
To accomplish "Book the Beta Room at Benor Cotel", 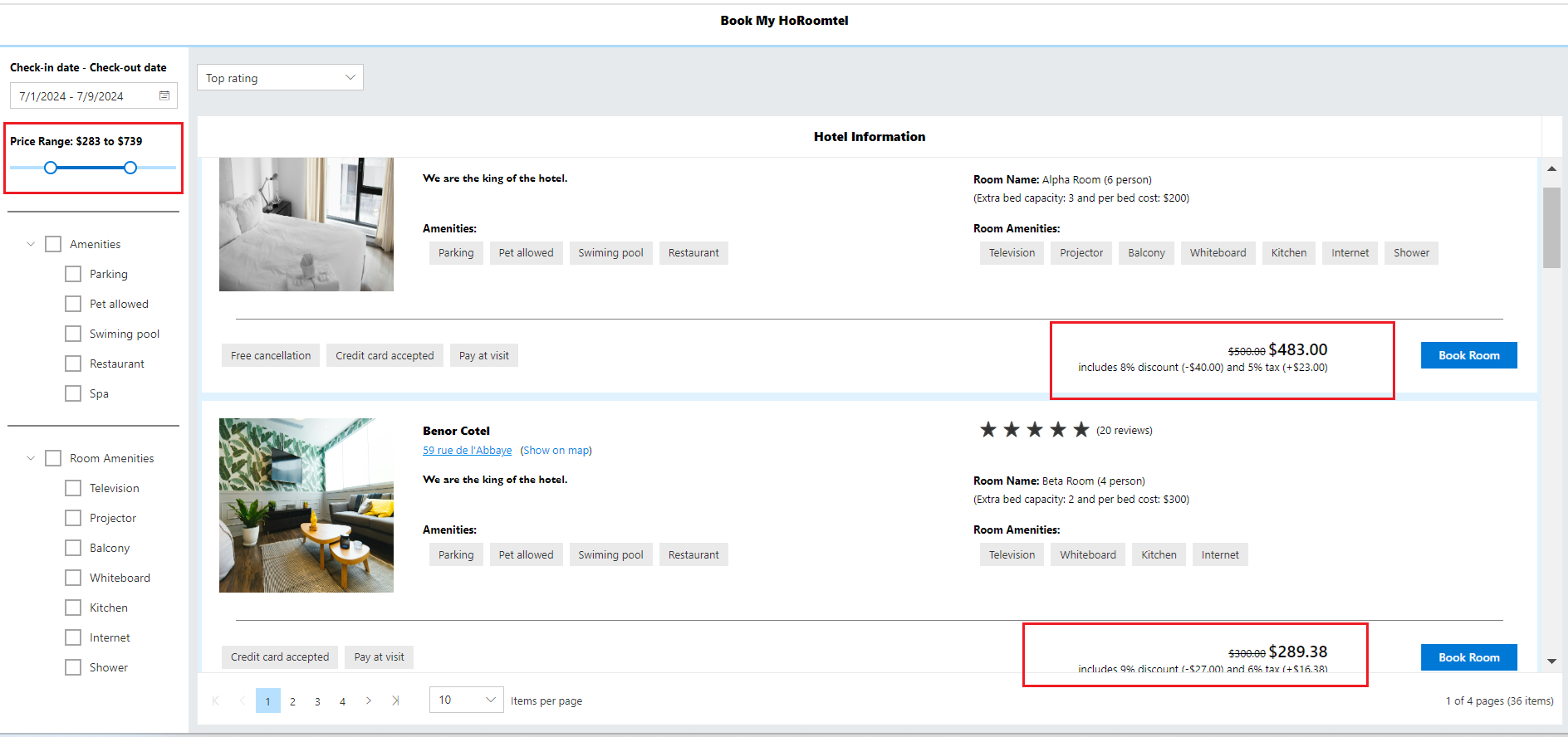I will pyautogui.click(x=1468, y=657).
